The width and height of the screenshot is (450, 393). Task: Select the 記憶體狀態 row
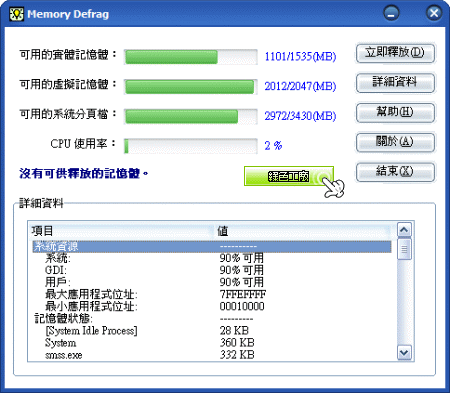coord(212,319)
